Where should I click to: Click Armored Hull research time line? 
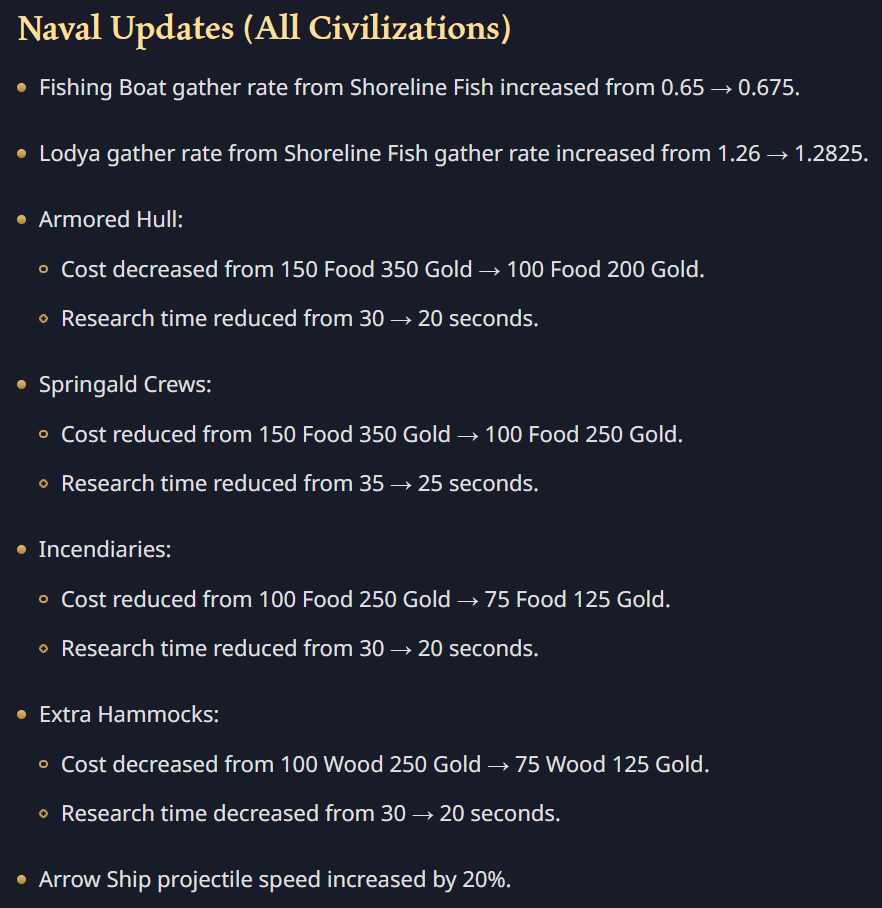299,319
